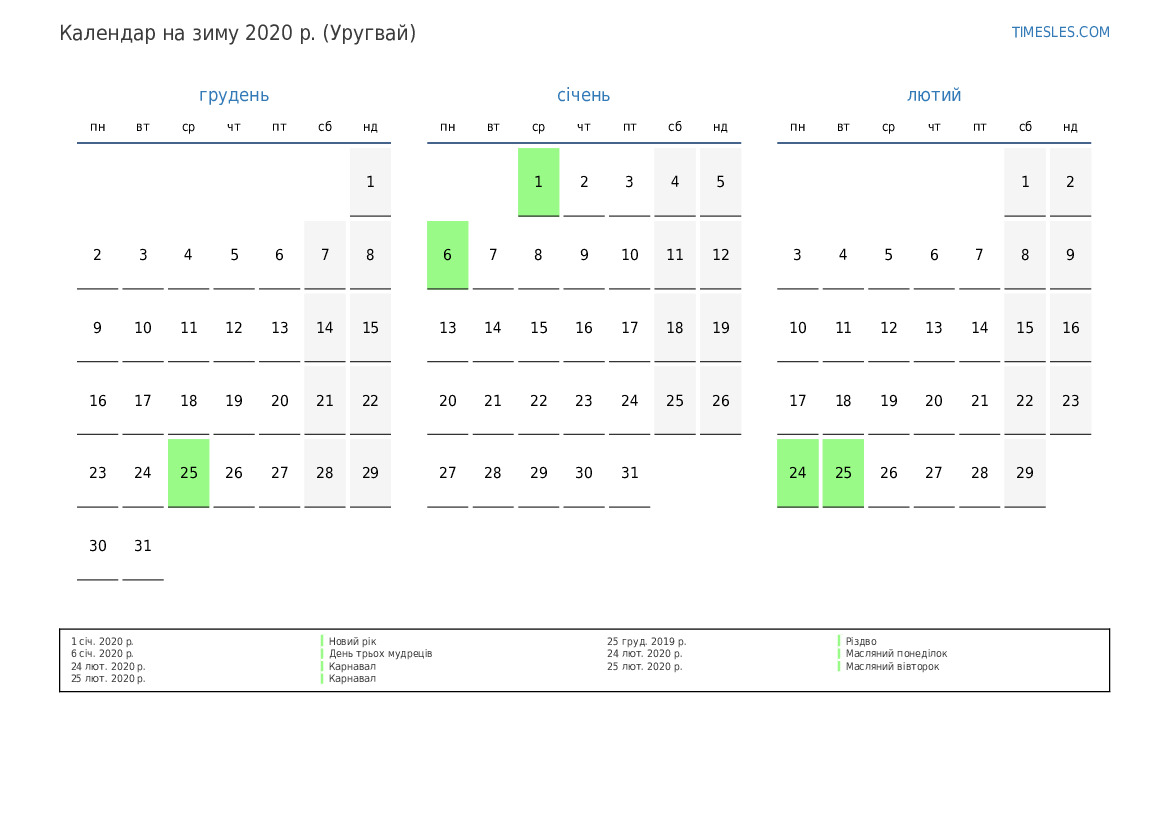Select January 27 in січень
The height and width of the screenshot is (827, 1169).
point(447,473)
